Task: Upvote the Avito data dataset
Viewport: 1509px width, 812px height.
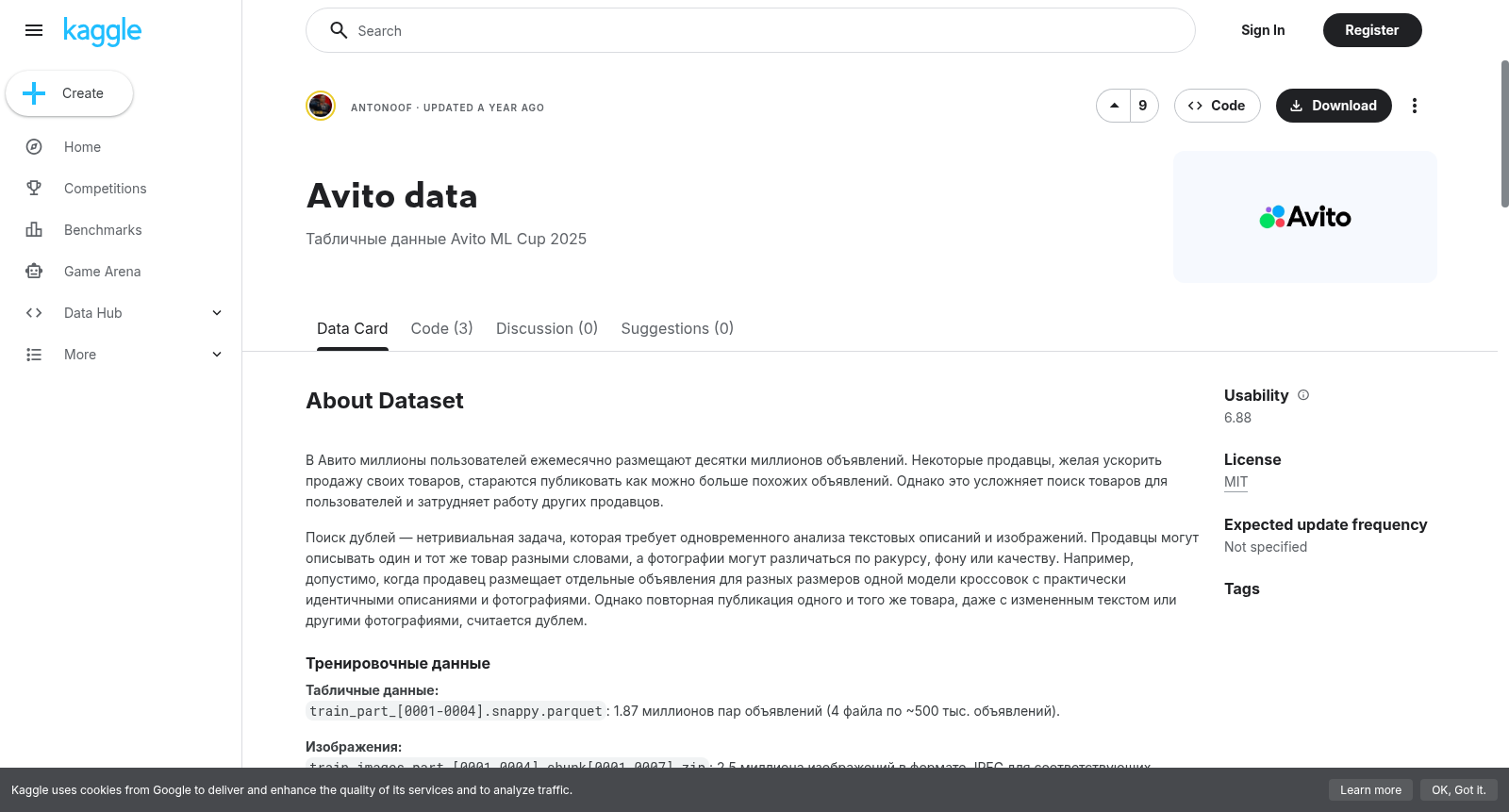Action: coord(1114,106)
